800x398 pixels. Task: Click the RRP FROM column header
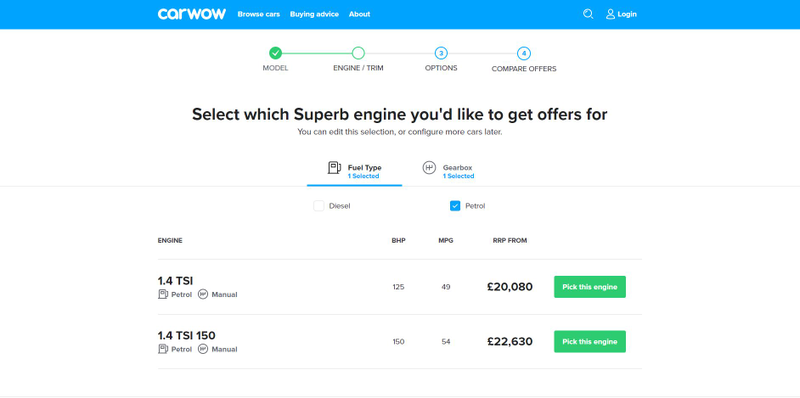tap(510, 240)
